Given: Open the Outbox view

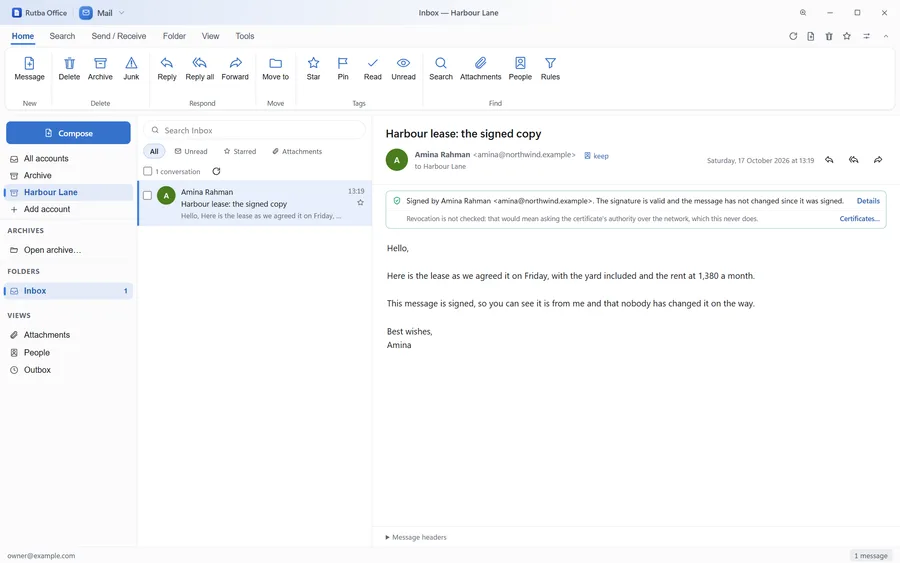Looking at the screenshot, I should (68, 370).
